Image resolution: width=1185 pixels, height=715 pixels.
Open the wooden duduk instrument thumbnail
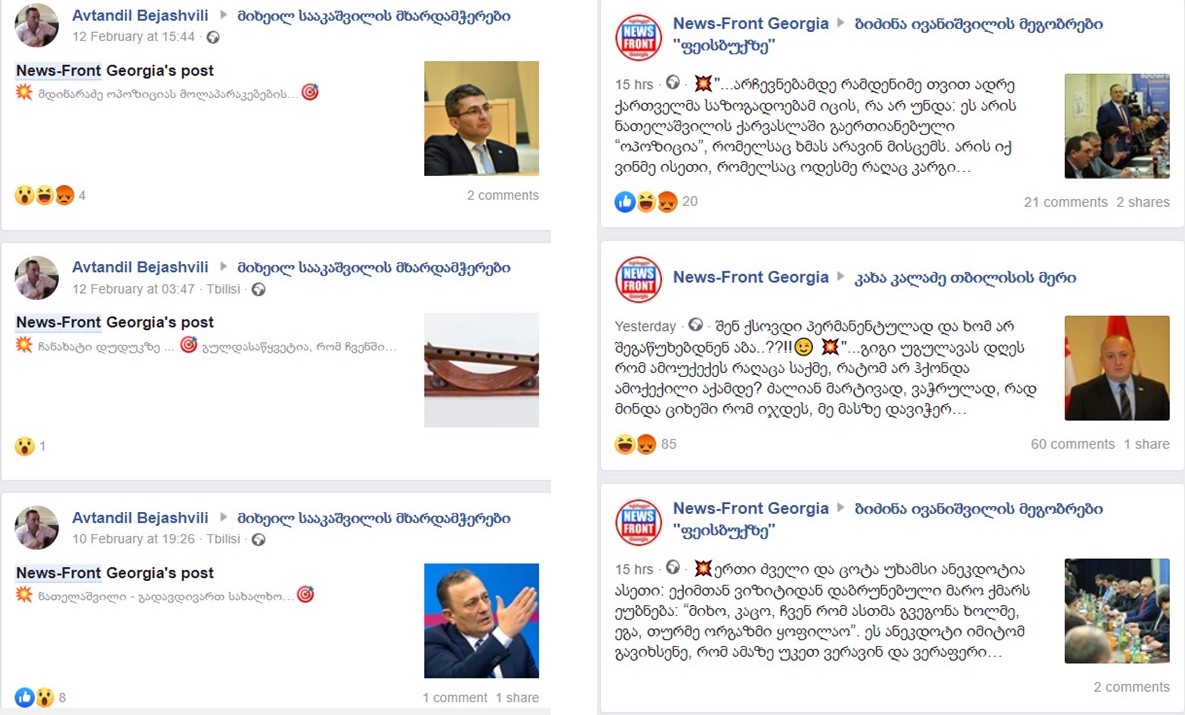pyautogui.click(x=481, y=370)
